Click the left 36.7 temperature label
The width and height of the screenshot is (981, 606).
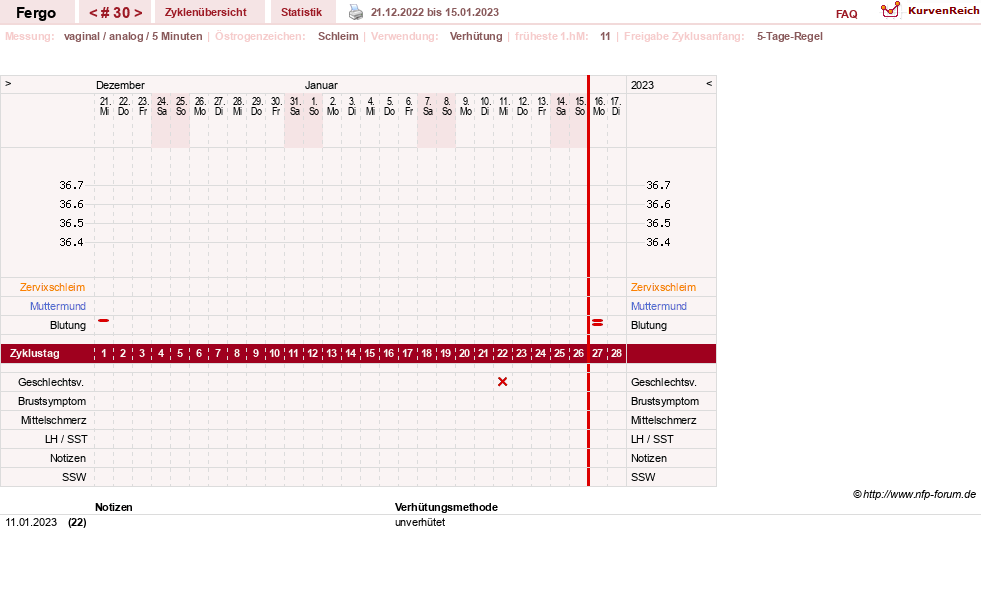pyautogui.click(x=71, y=185)
